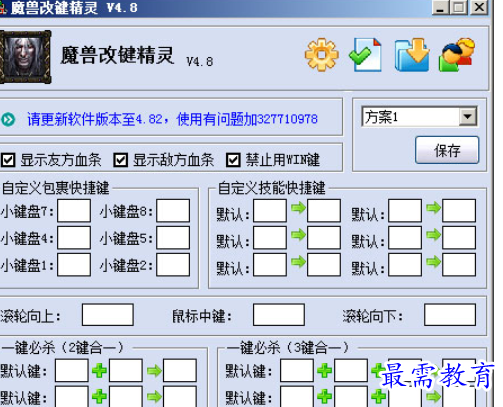Click the small title bar app icon

tap(3, 8)
